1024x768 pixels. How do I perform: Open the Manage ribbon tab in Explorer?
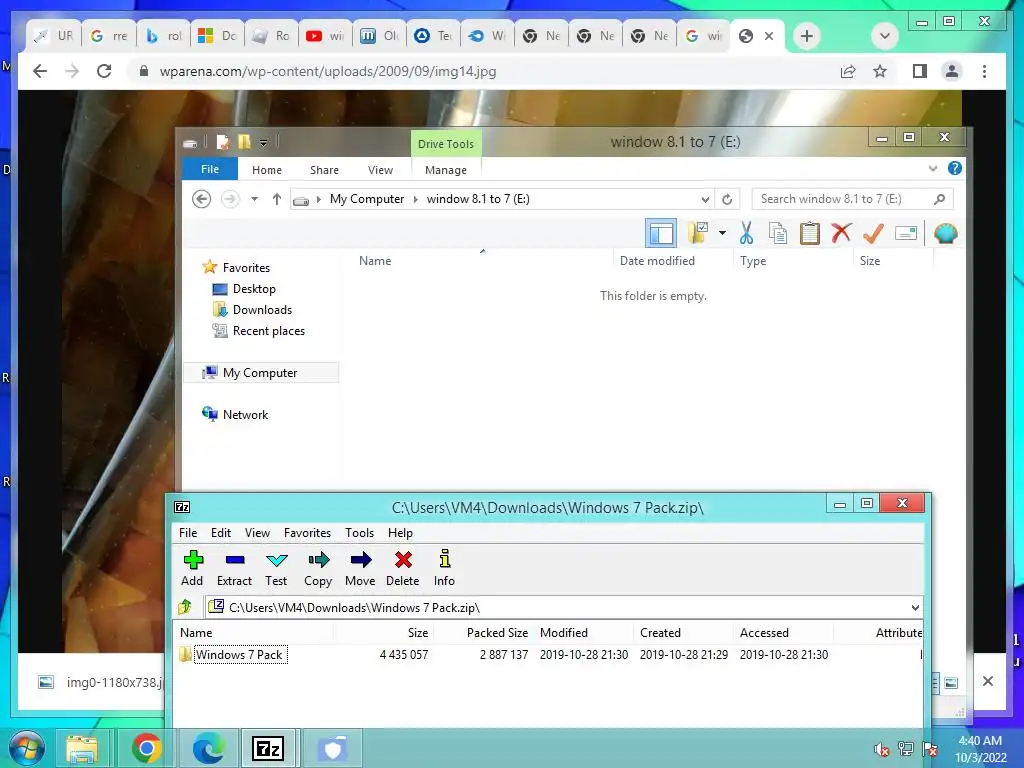point(446,170)
